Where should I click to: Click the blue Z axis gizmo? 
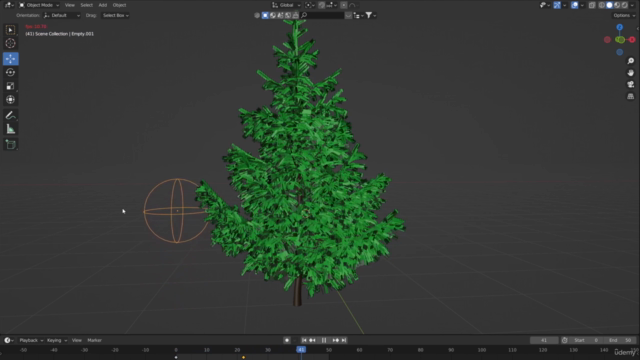click(620, 27)
